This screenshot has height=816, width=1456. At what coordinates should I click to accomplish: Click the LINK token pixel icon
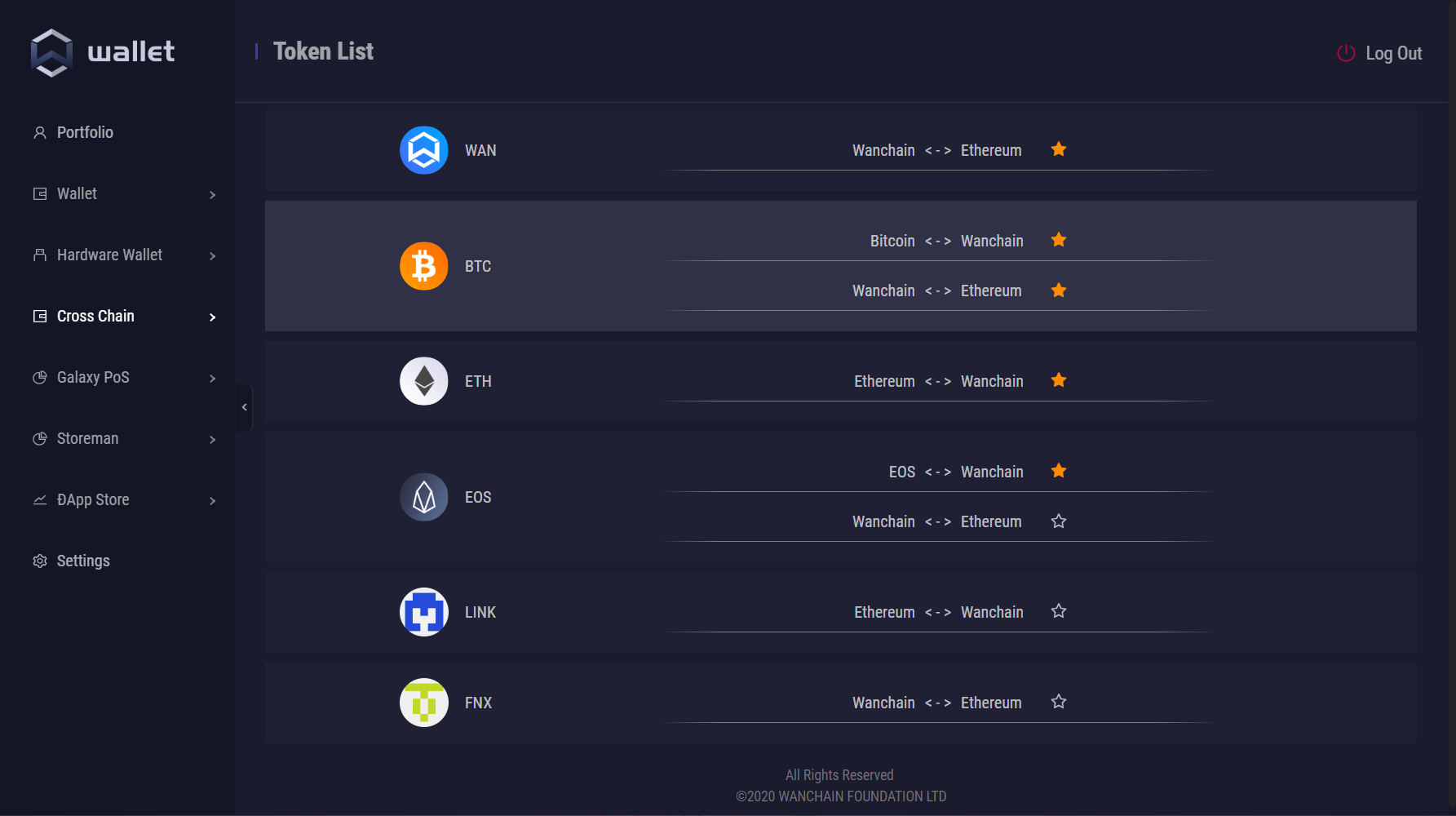pyautogui.click(x=424, y=612)
